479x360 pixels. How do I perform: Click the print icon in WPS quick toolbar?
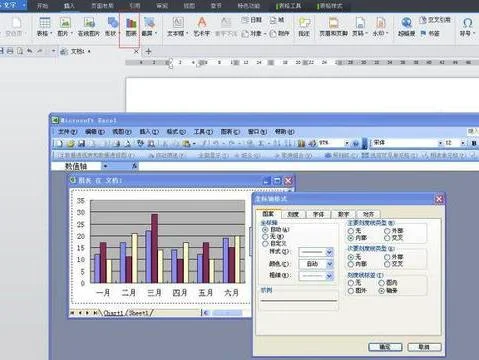[x=10, y=51]
